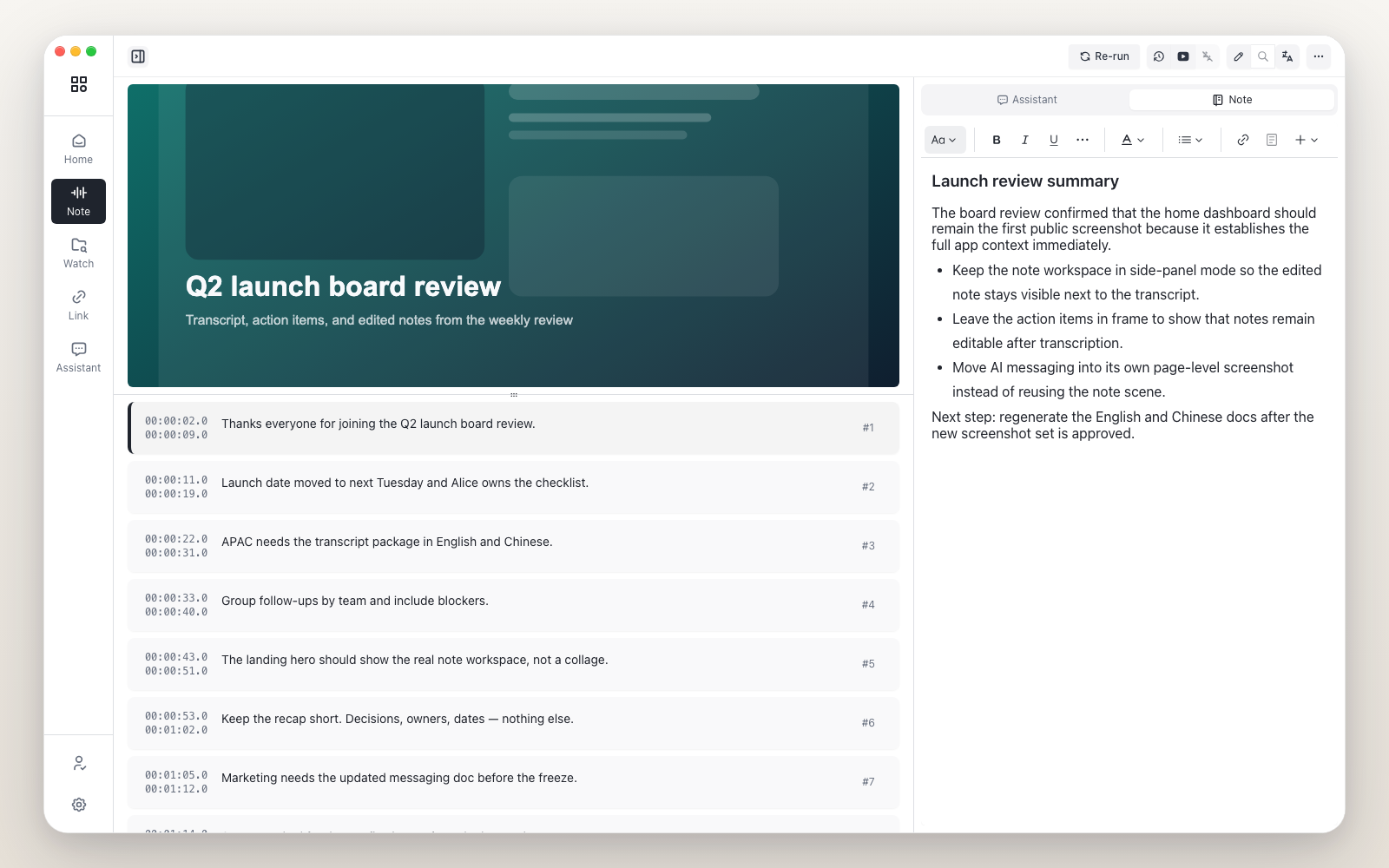The width and height of the screenshot is (1389, 868).
Task: Click the 'Next step: regenerate' paragraph
Action: tap(1122, 425)
